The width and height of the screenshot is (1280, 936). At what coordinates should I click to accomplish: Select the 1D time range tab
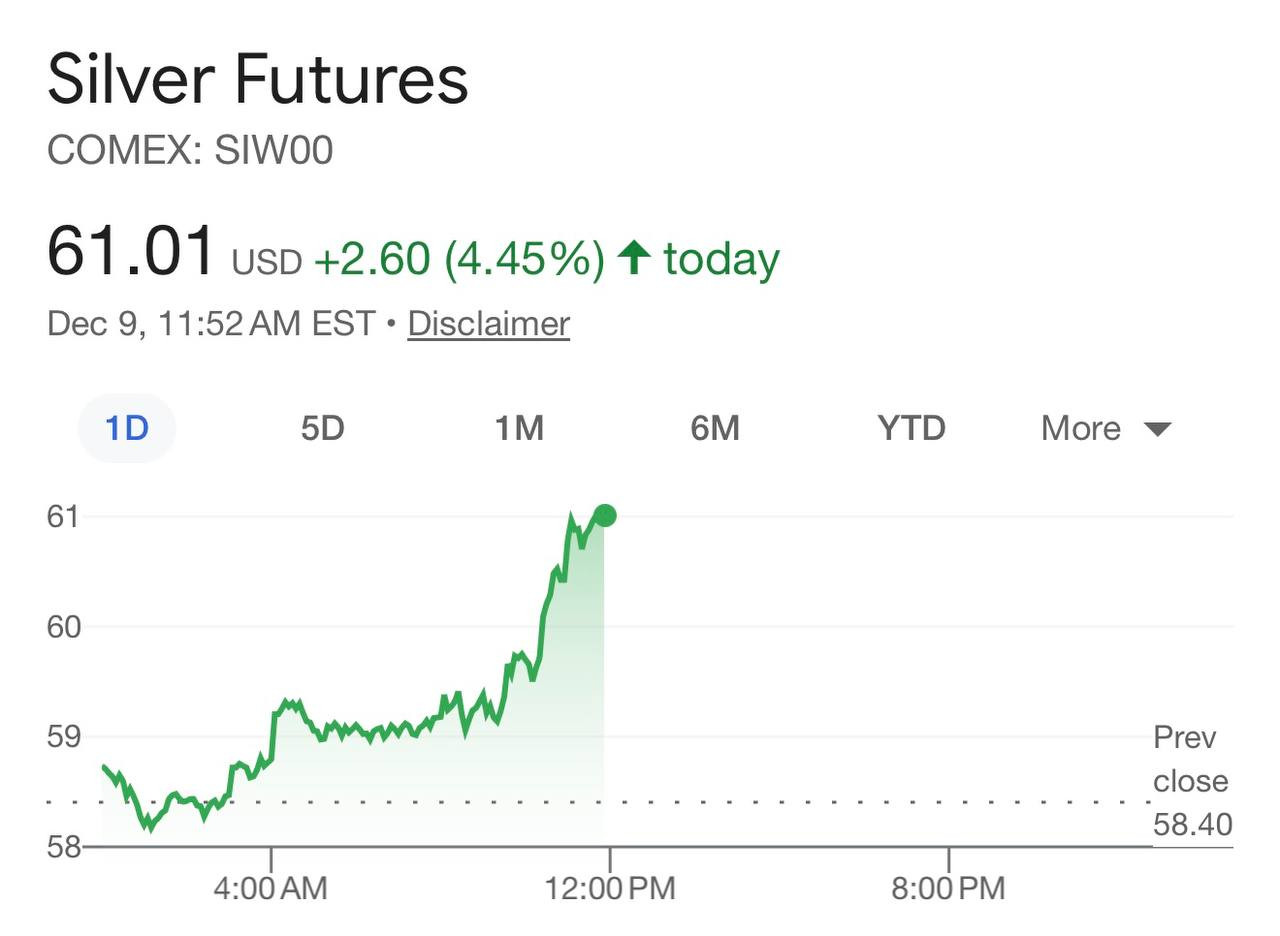point(127,428)
